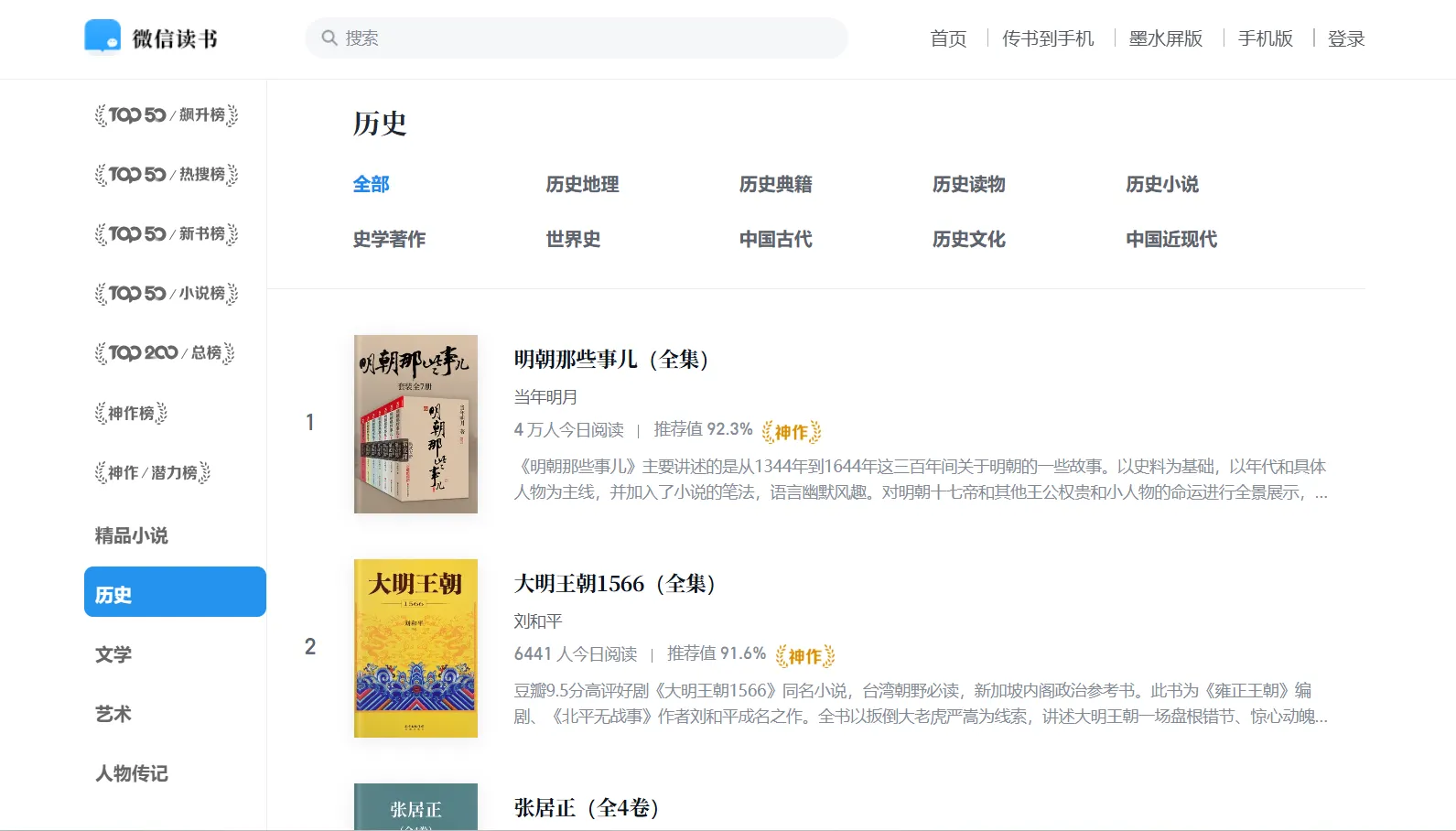Image resolution: width=1456 pixels, height=831 pixels.
Task: Open the TOP 50 飙升榜 ranking
Action: tap(167, 115)
